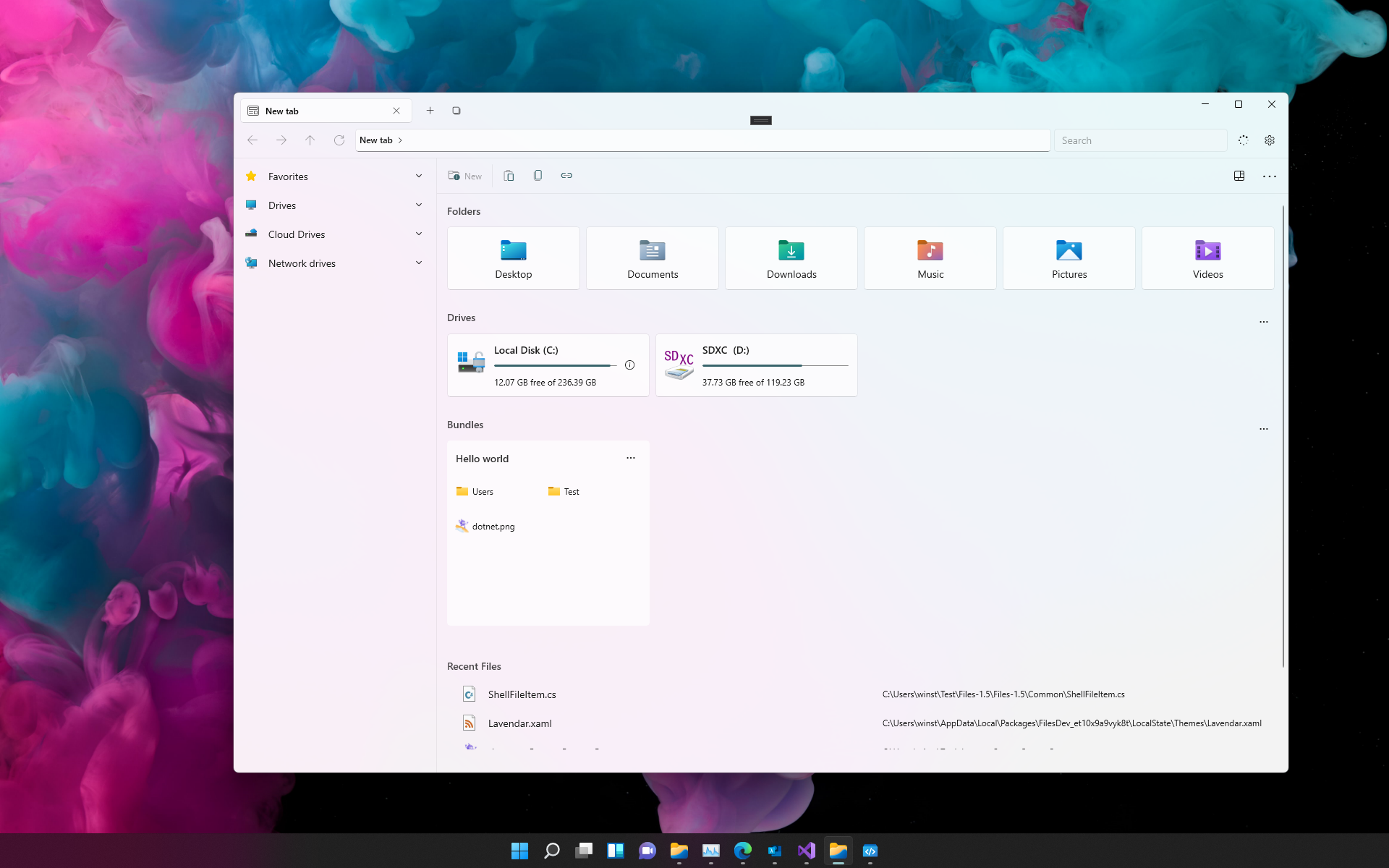This screenshot has height=868, width=1389.
Task: Click the Local Disk C: info icon
Action: point(629,365)
